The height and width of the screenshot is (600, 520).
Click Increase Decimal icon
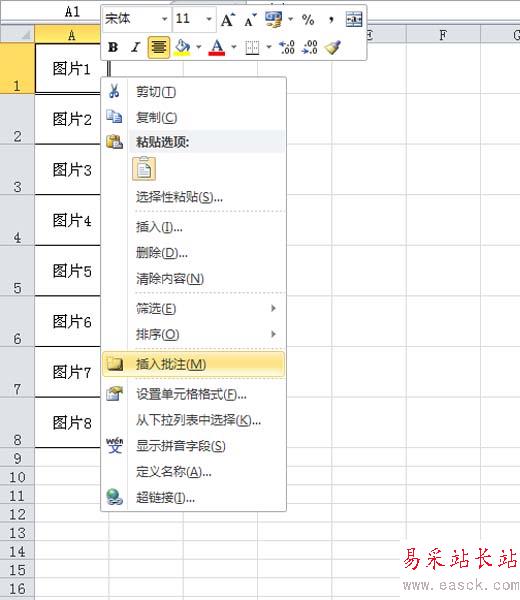click(x=287, y=47)
